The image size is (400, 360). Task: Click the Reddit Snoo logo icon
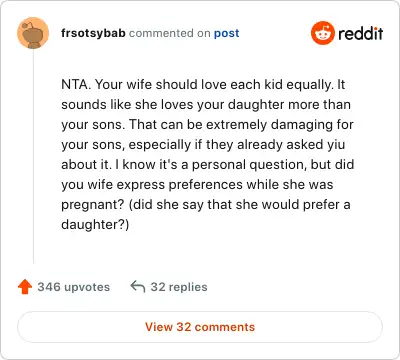pos(322,33)
